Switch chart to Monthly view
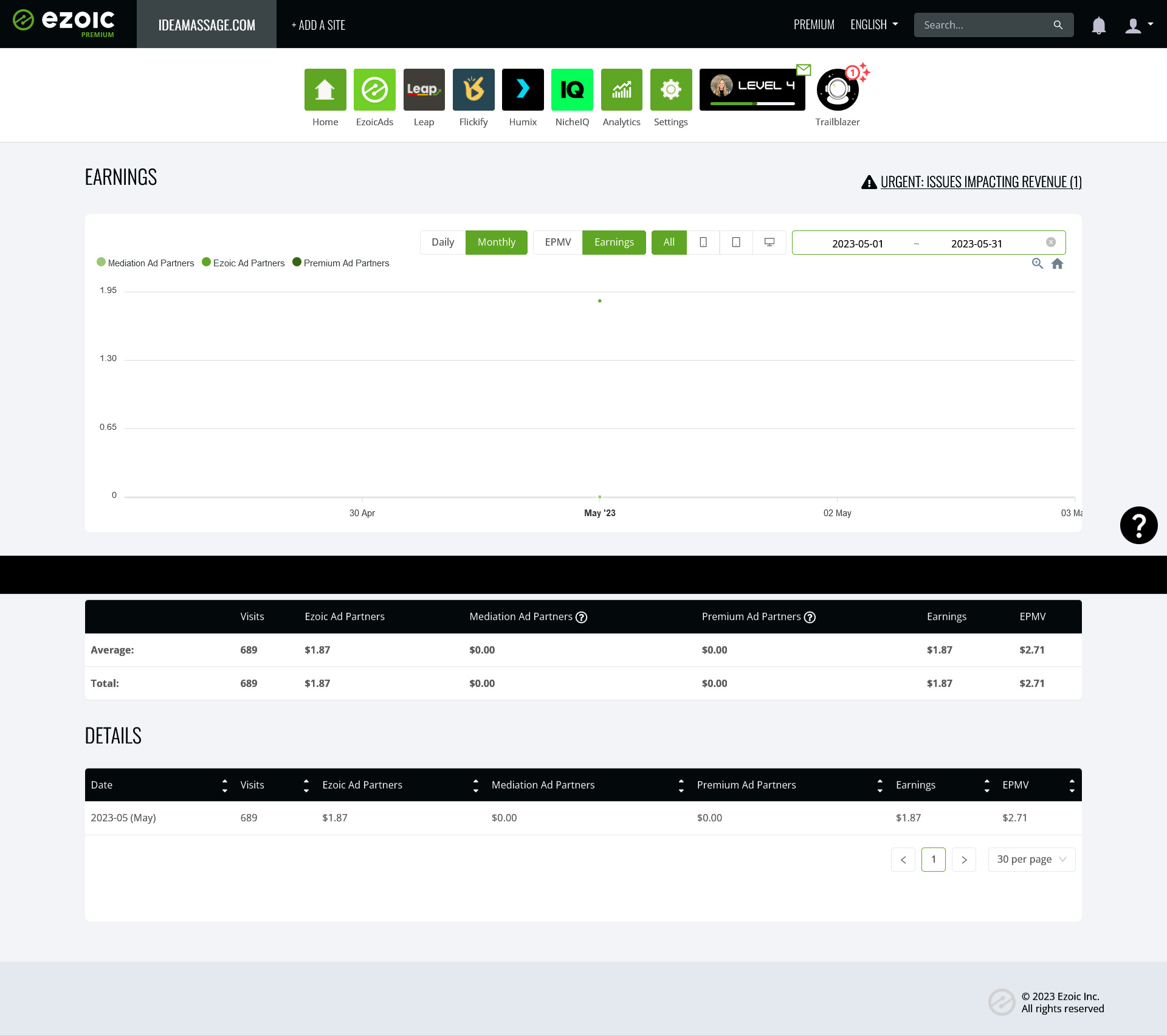 pos(497,242)
